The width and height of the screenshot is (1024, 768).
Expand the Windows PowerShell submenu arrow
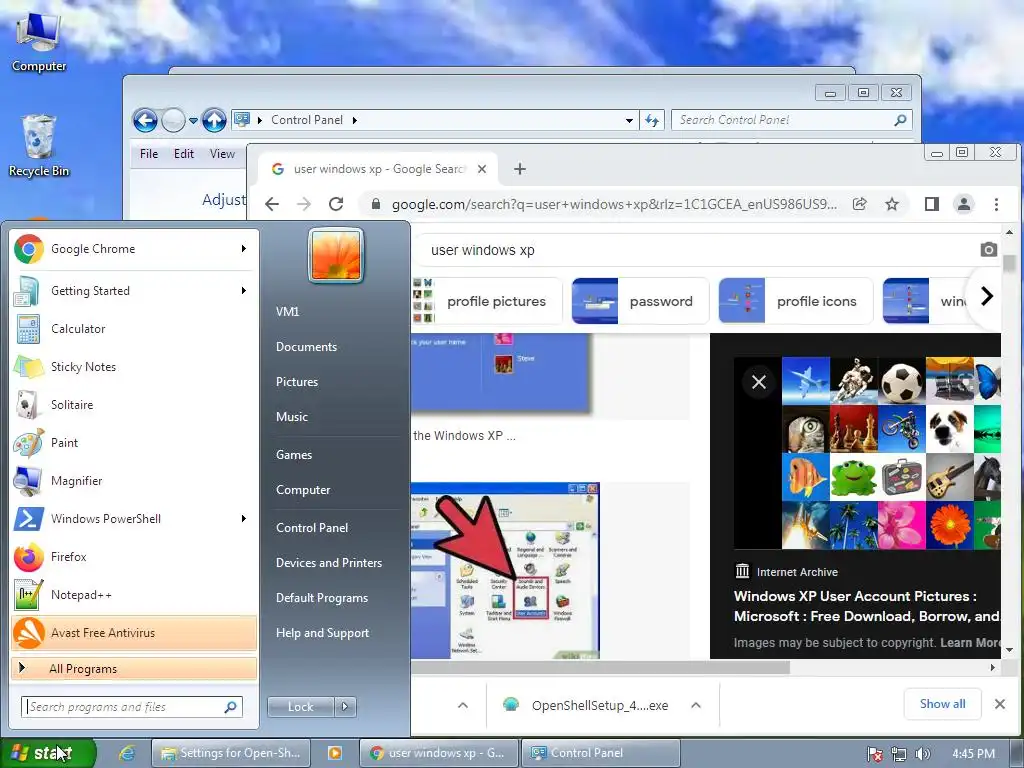point(244,519)
